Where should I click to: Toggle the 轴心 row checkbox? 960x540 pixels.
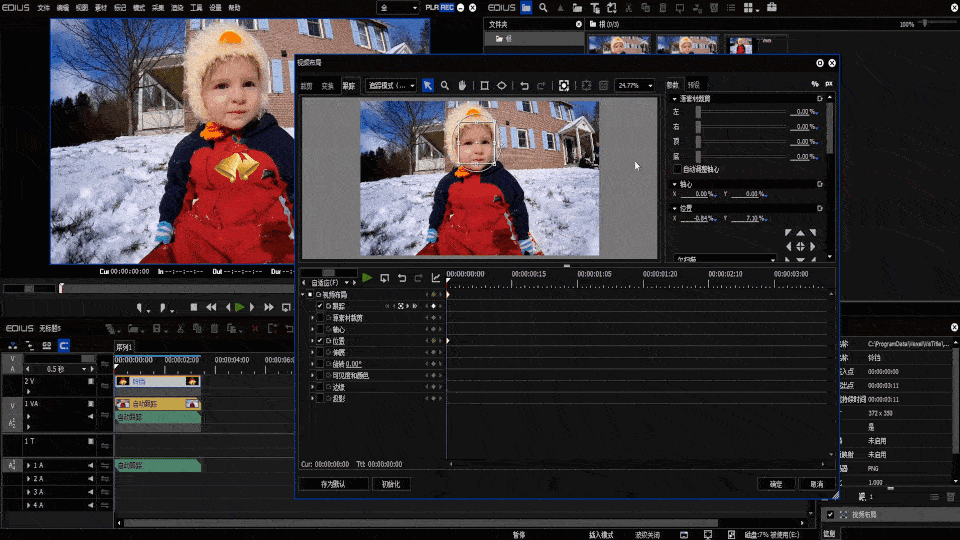320,329
